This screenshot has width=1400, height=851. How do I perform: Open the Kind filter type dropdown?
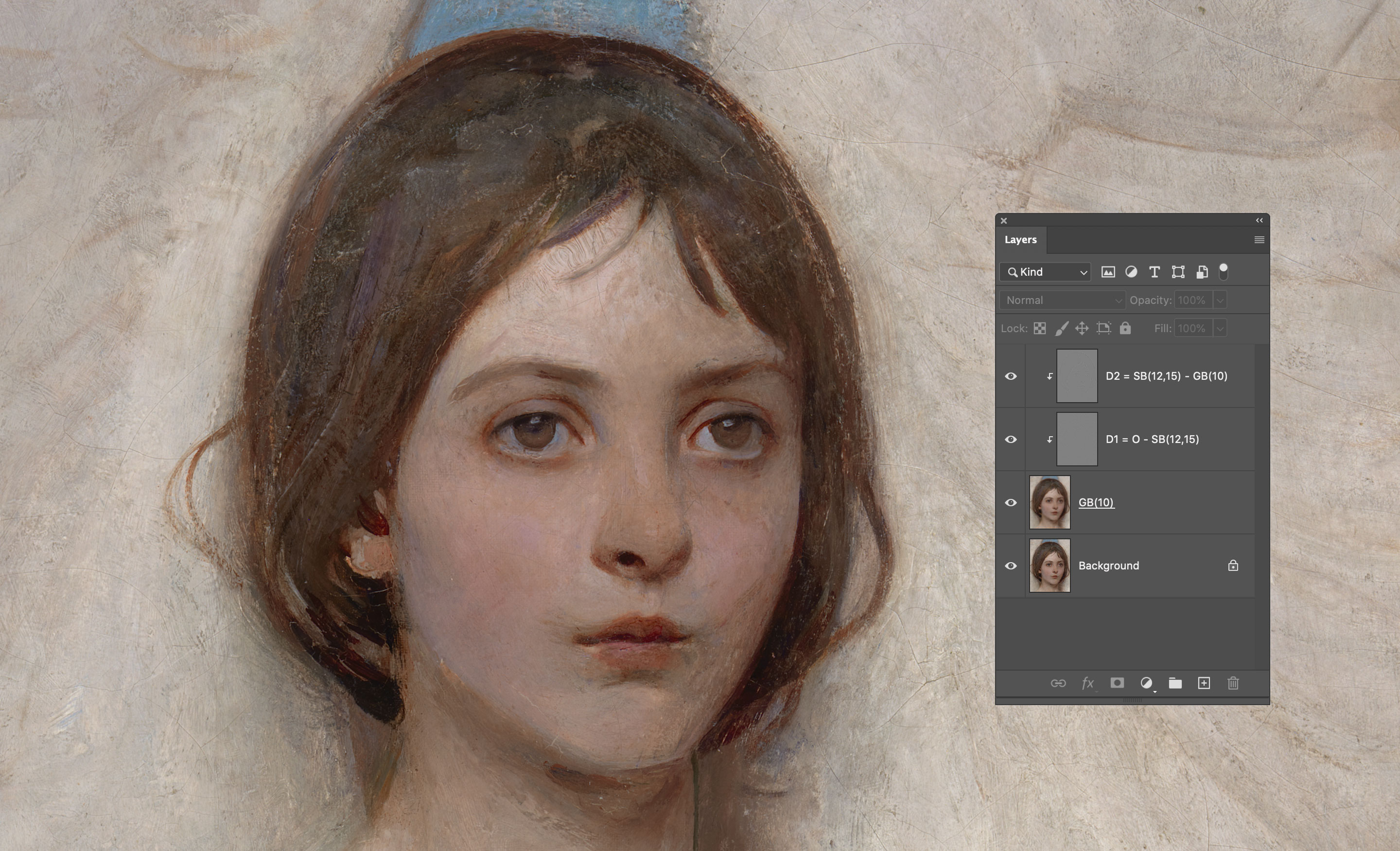pos(1045,272)
